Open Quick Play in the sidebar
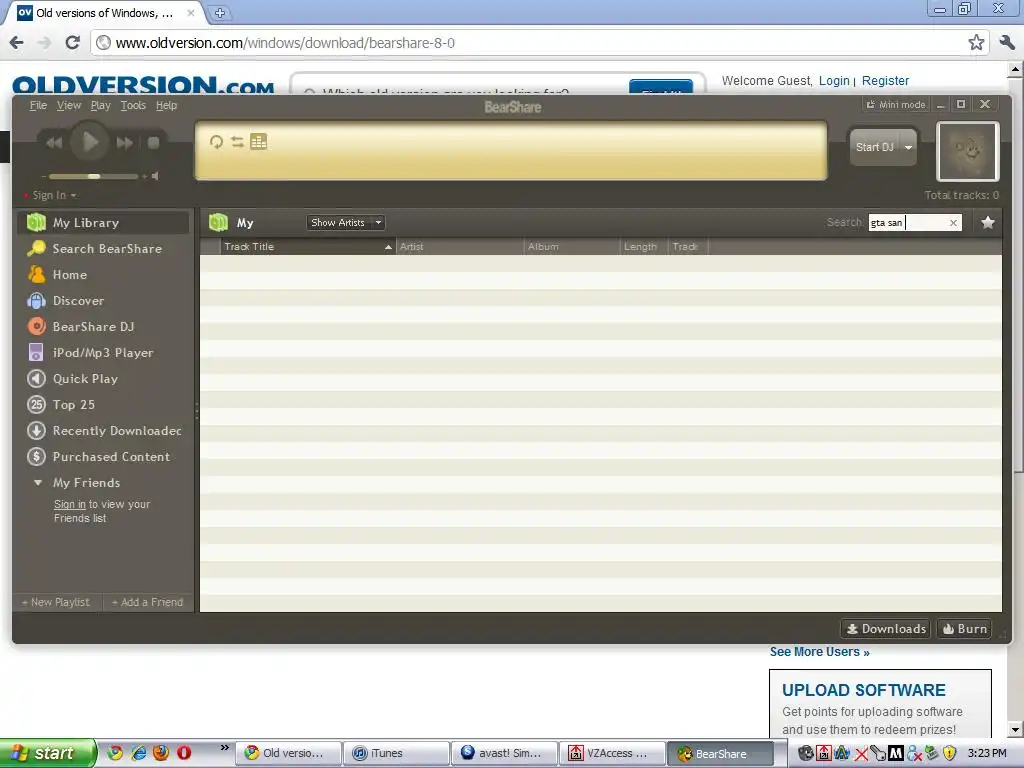This screenshot has height=768, width=1024. (103, 379)
